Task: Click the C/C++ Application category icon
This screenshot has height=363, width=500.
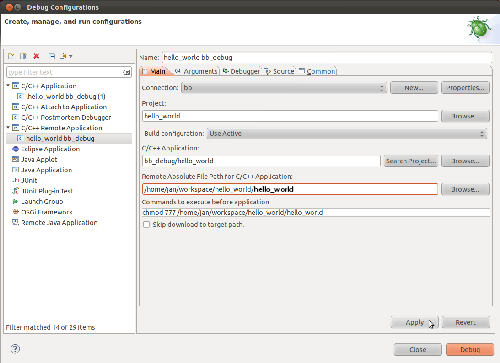Action: pyautogui.click(x=16, y=86)
